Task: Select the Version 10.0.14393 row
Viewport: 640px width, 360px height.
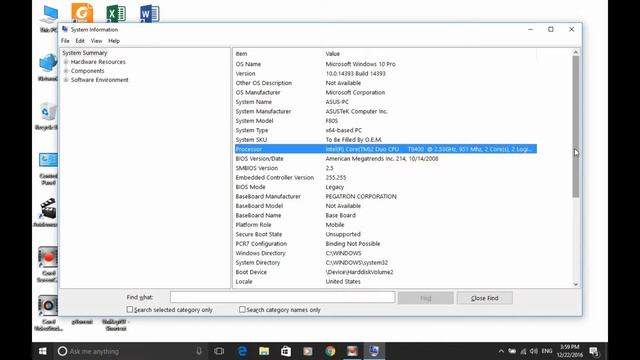Action: pos(386,73)
